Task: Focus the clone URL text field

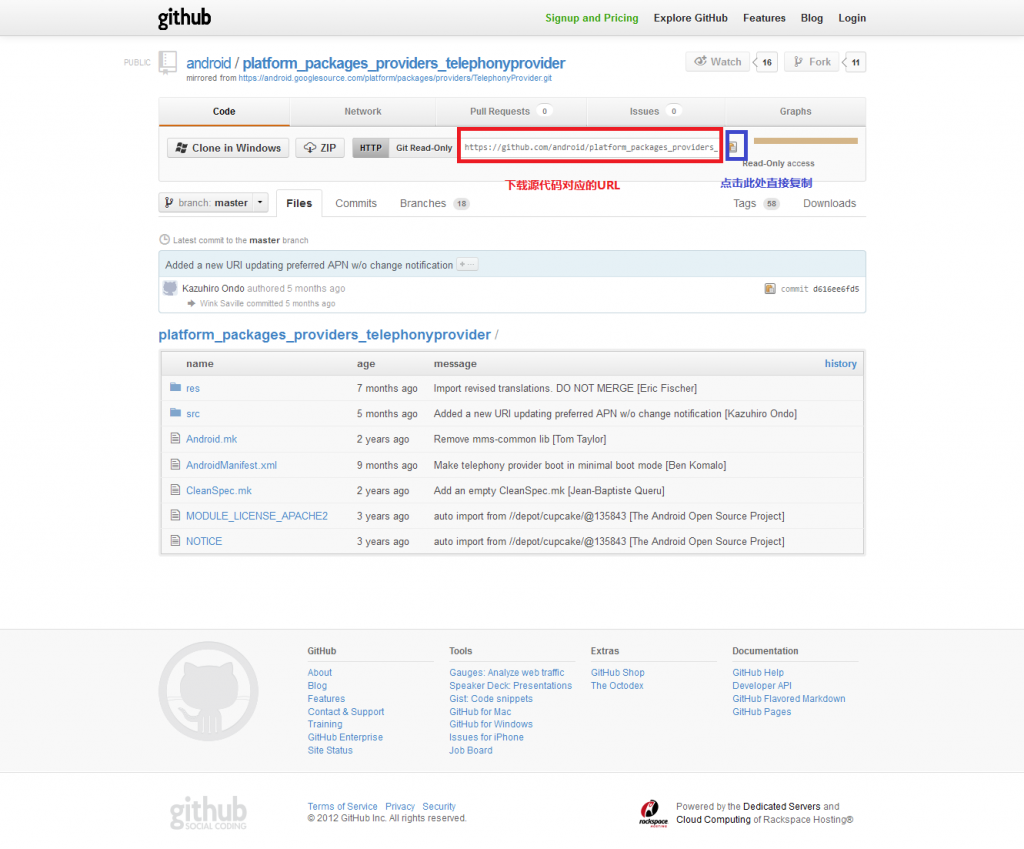Action: click(x=591, y=148)
